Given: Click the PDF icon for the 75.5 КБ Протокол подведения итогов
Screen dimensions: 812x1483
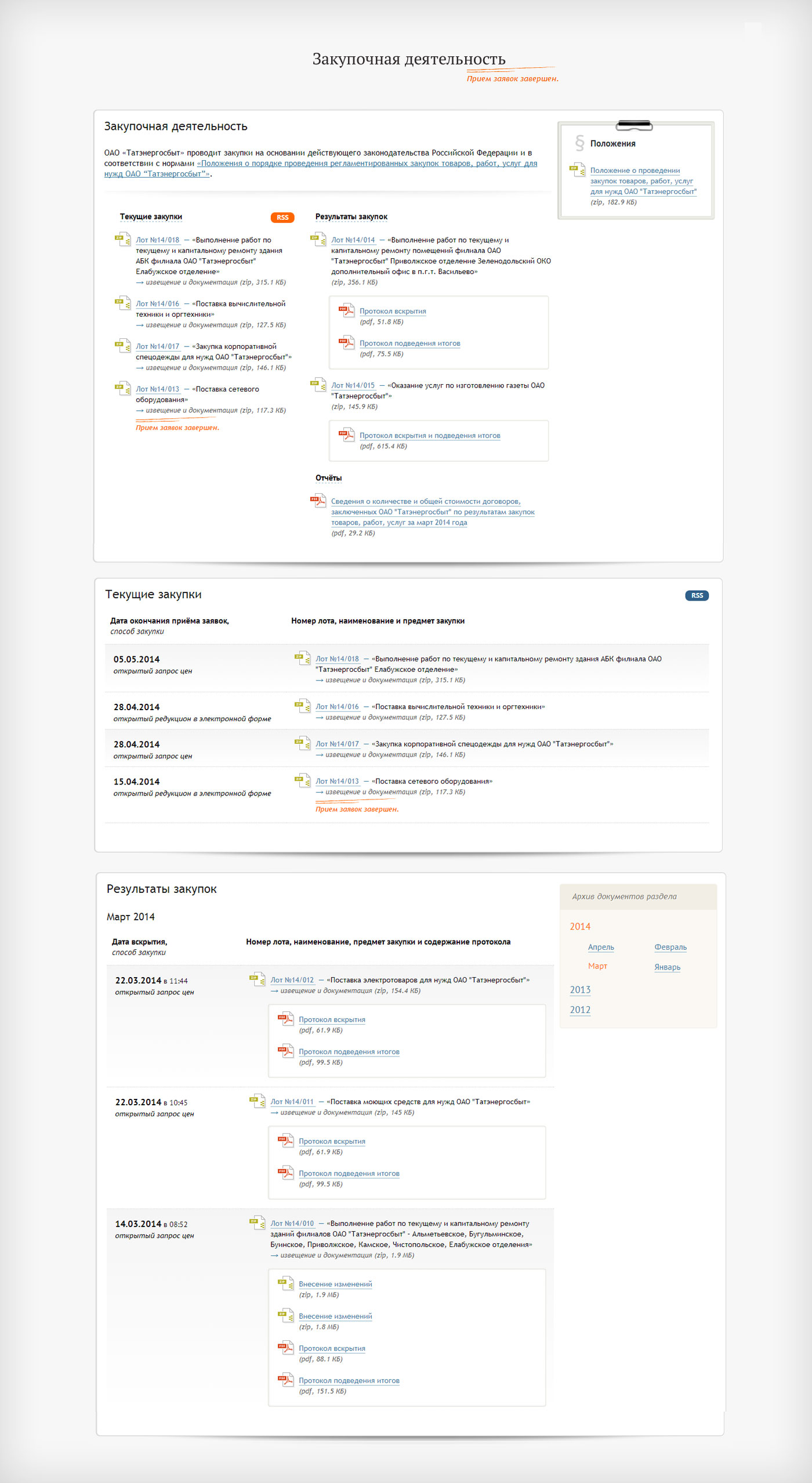Looking at the screenshot, I should click(x=346, y=343).
